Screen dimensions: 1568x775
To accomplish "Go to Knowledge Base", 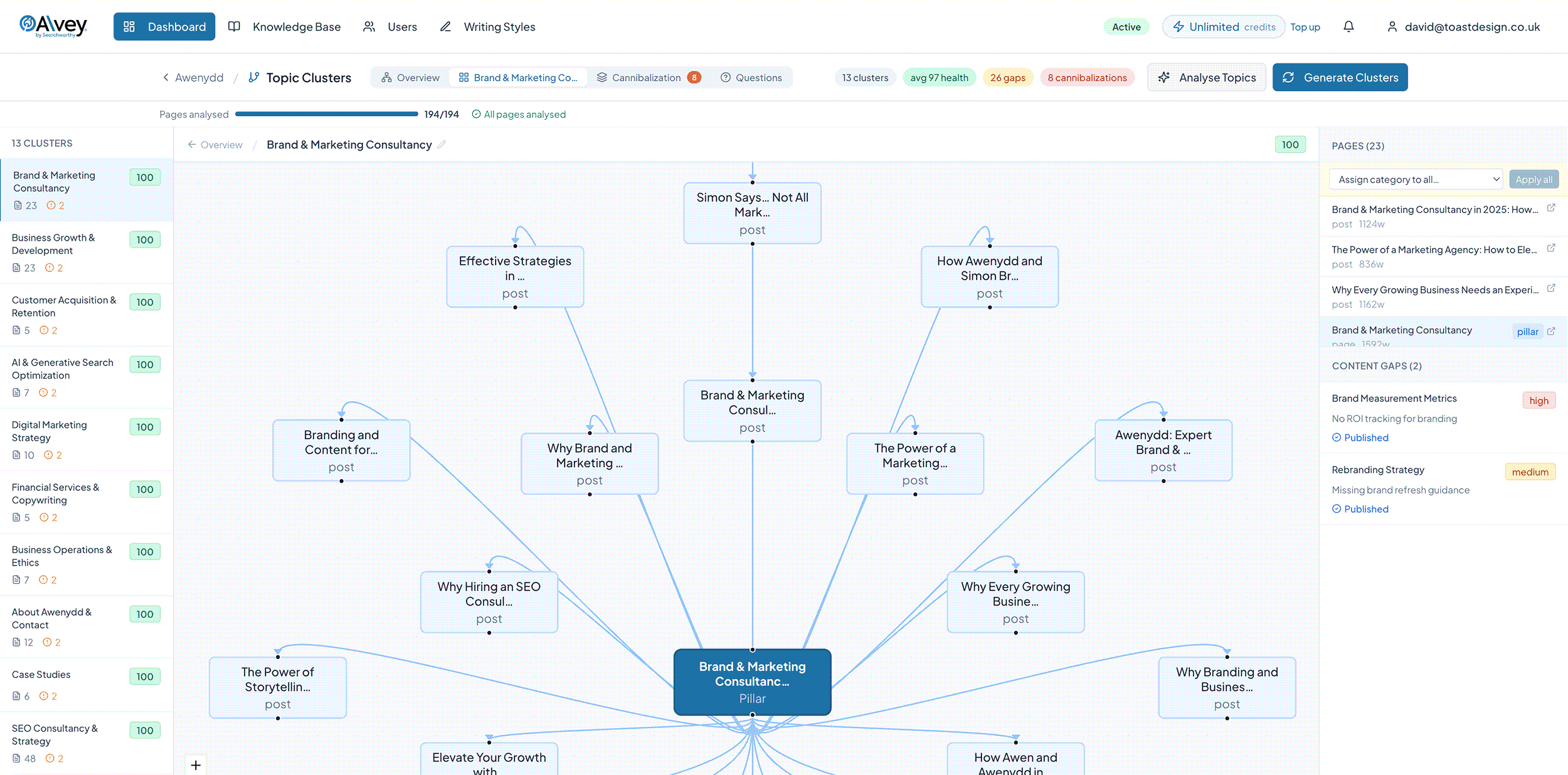I will click(284, 26).
